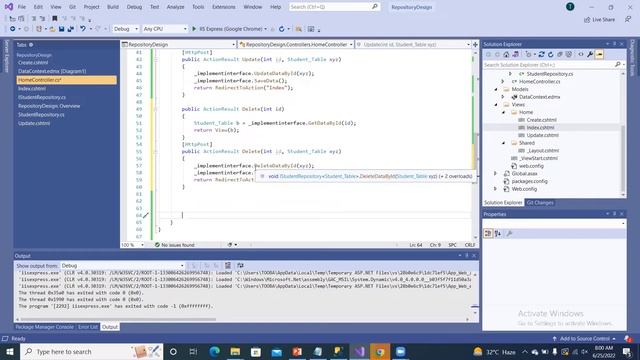Open File Explorer from the taskbar
Viewport: 640px width, 360px height.
tap(235, 351)
